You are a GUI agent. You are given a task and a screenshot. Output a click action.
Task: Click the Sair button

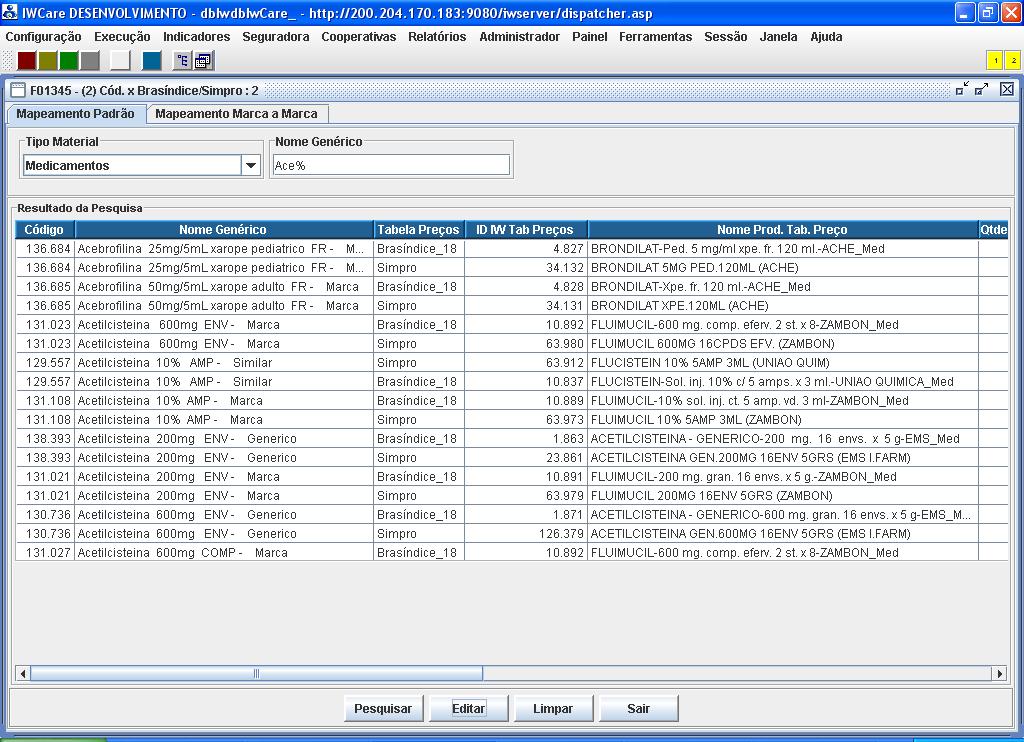coord(638,709)
